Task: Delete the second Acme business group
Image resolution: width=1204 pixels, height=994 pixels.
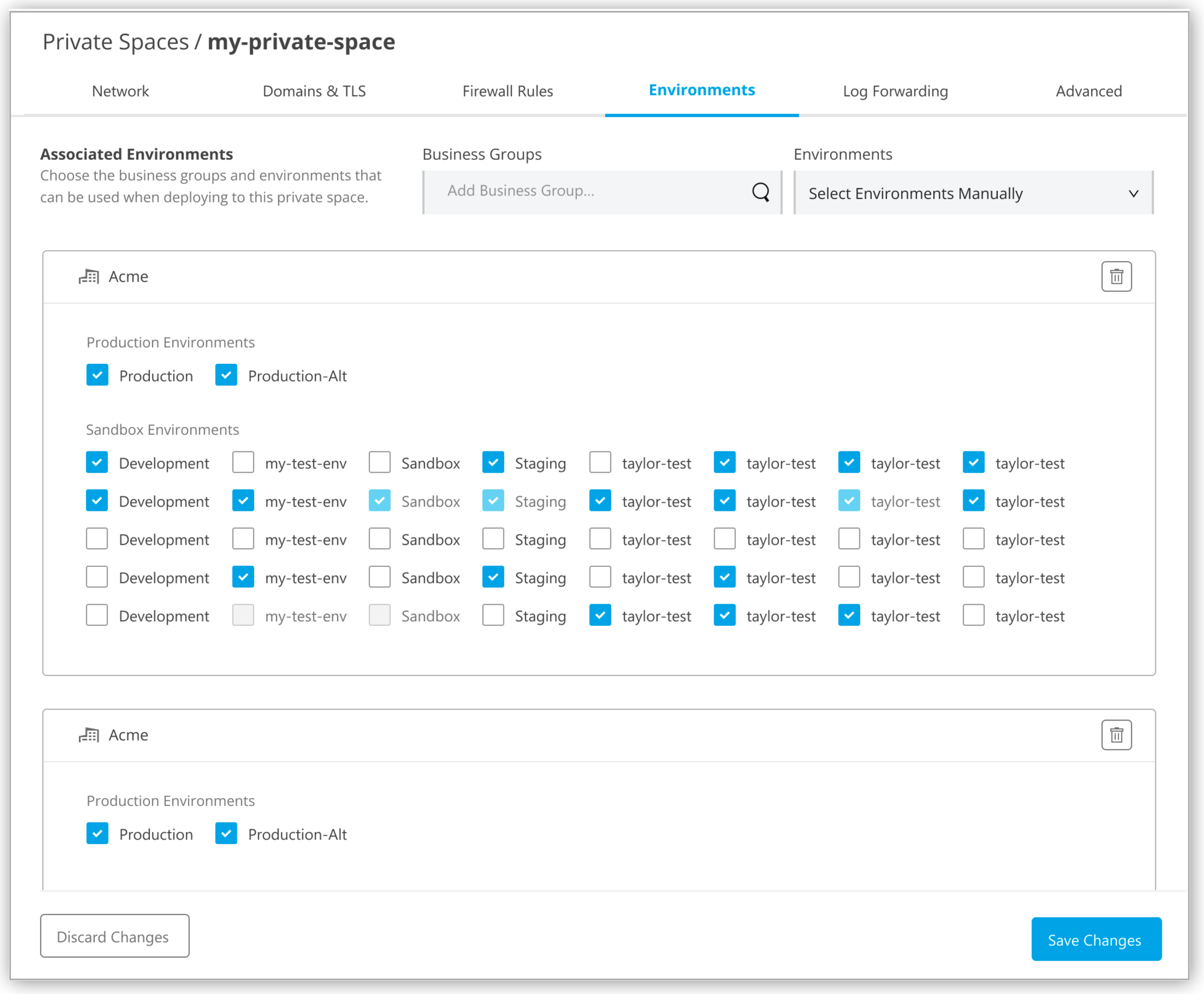Action: click(x=1116, y=734)
